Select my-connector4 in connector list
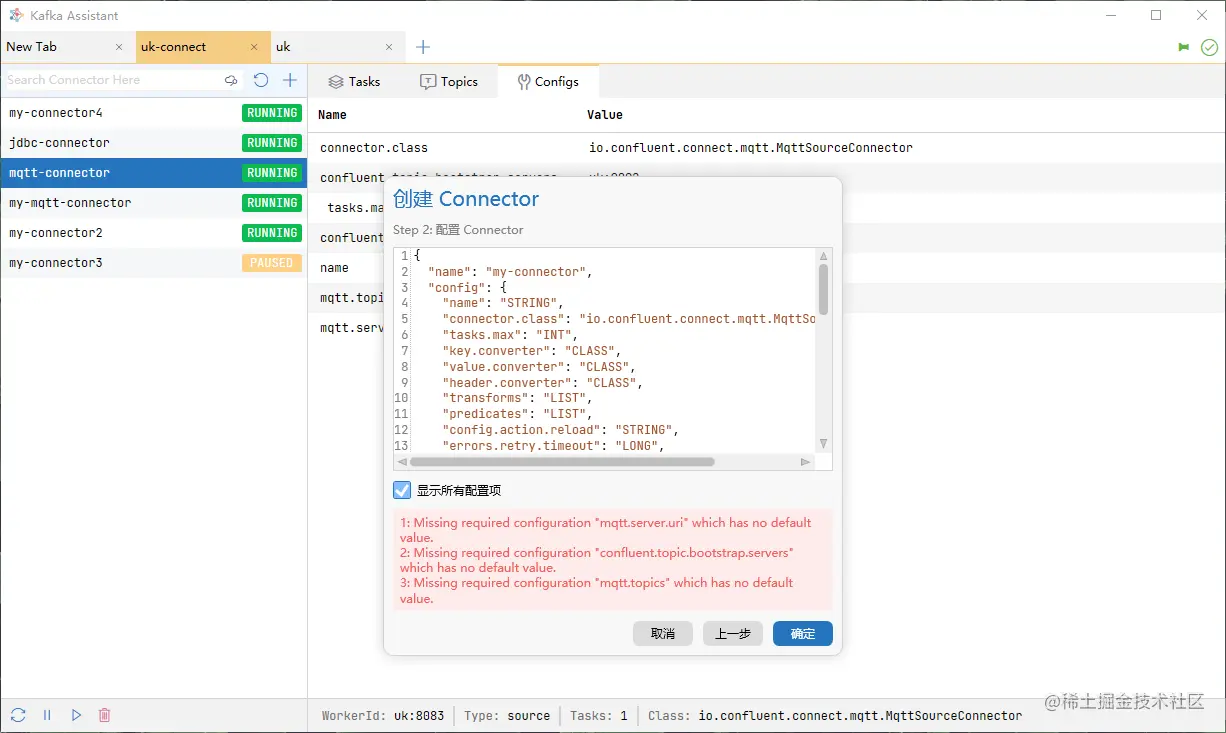The width and height of the screenshot is (1226, 733). 153,113
